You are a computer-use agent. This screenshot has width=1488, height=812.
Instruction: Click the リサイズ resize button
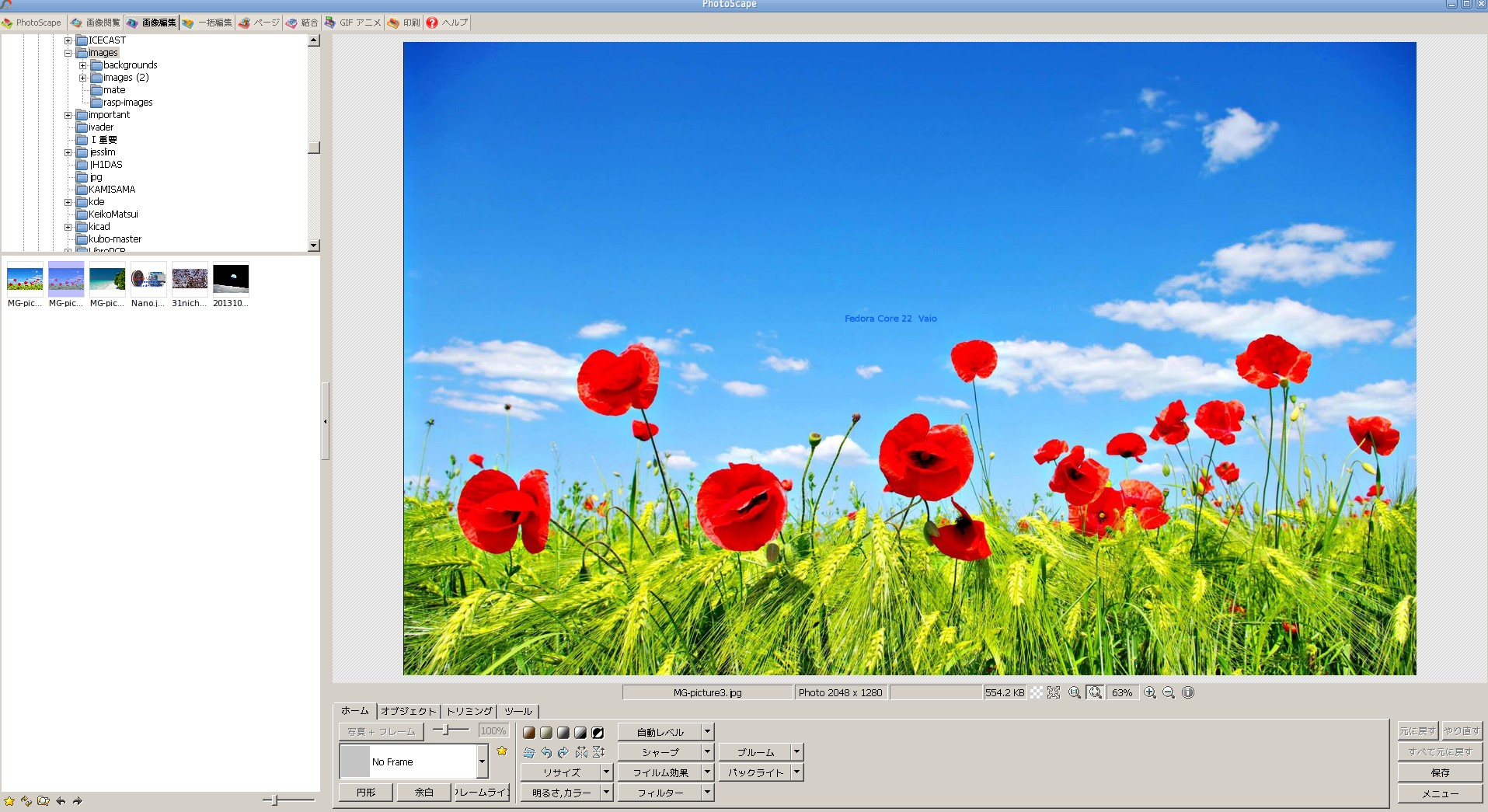click(x=561, y=772)
